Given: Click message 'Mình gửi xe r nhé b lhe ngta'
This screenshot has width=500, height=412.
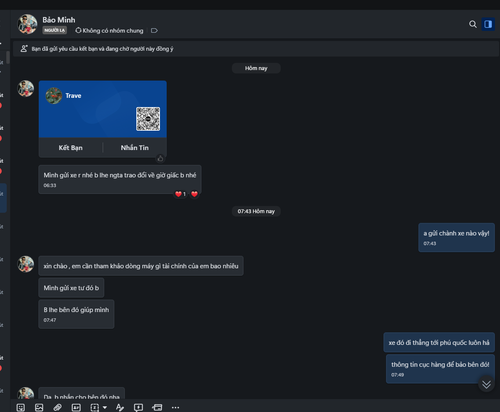Looking at the screenshot, I should click(120, 179).
